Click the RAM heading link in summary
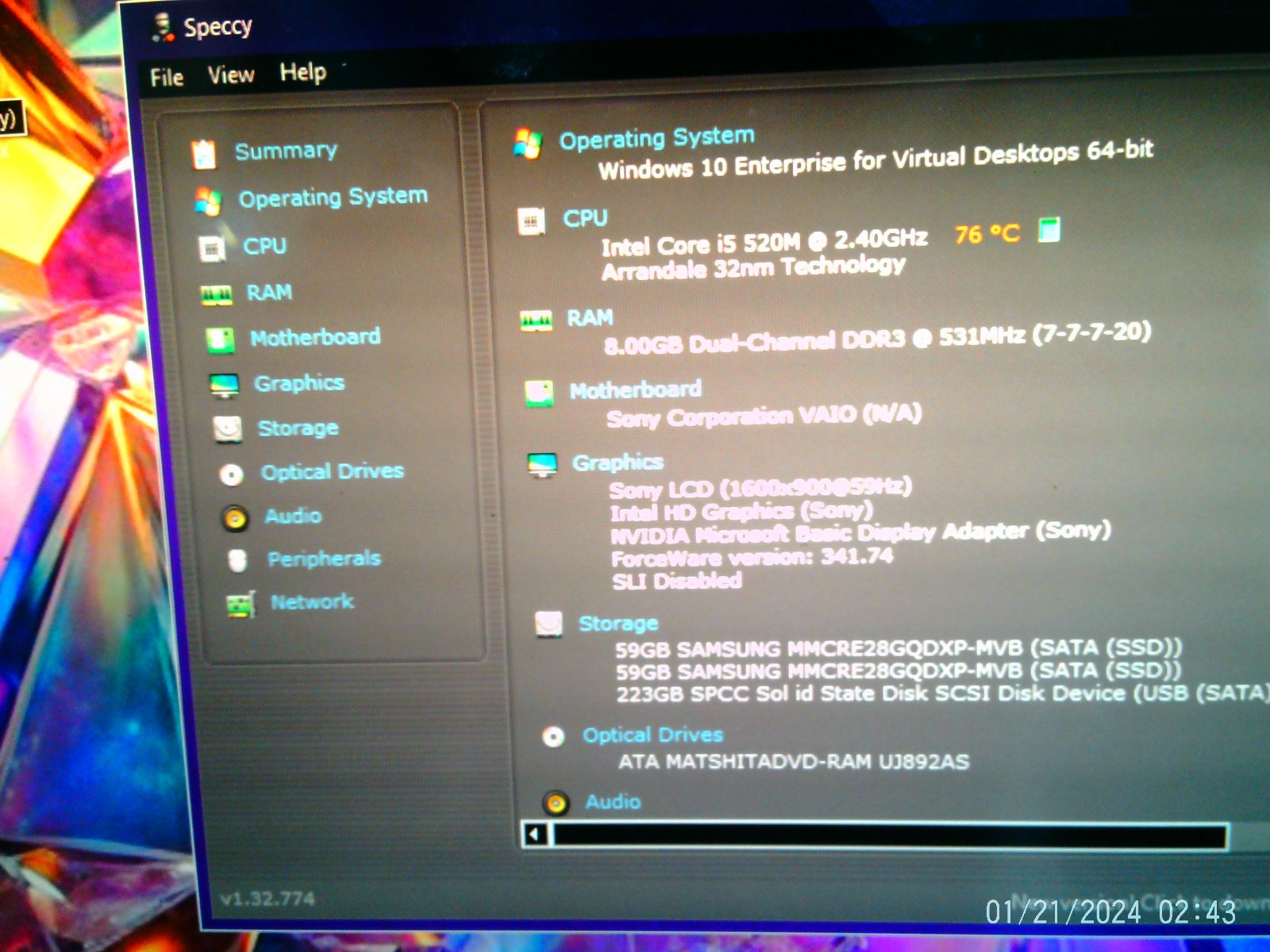The image size is (1270, 952). [x=590, y=318]
